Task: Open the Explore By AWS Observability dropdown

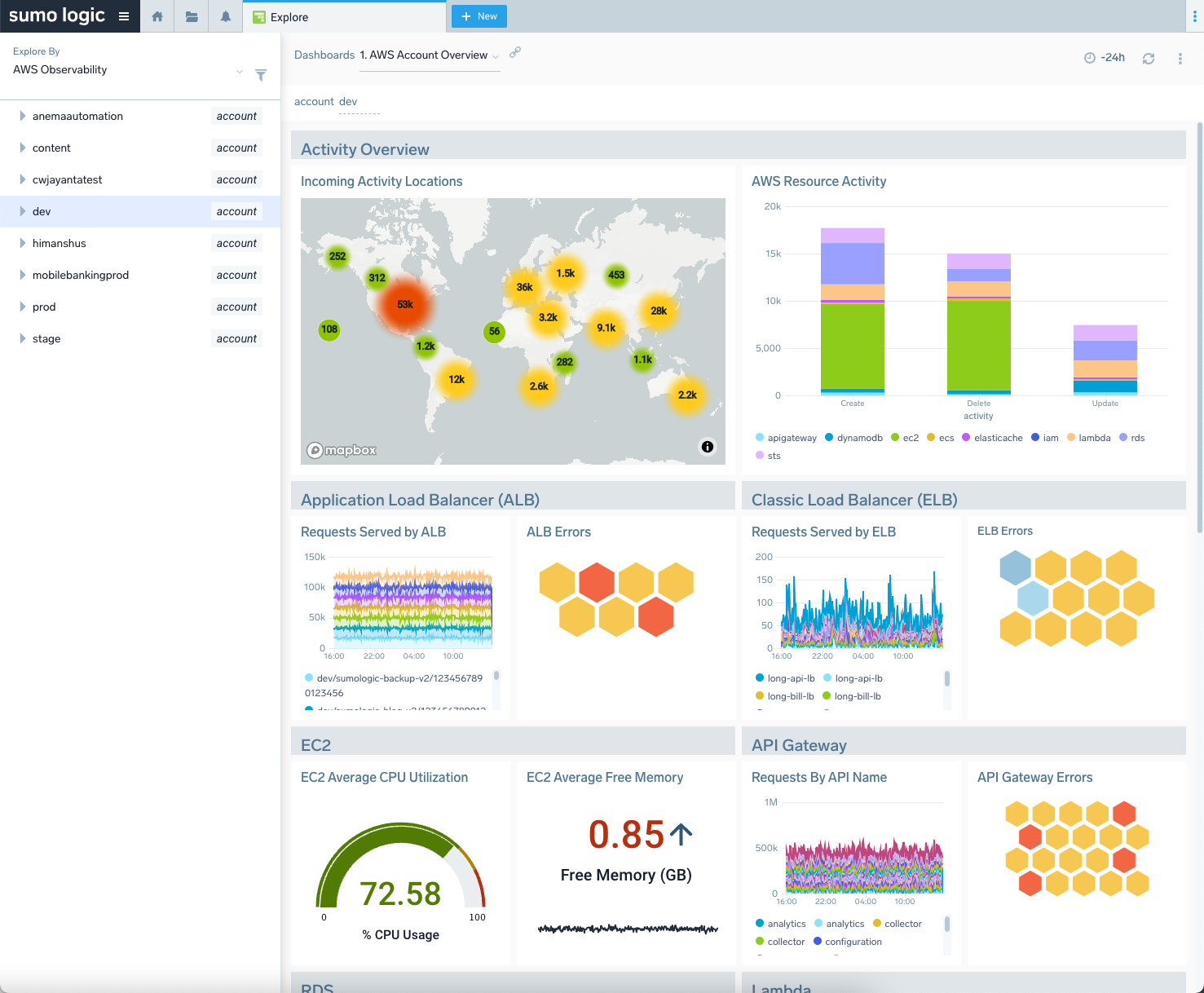Action: (x=128, y=70)
